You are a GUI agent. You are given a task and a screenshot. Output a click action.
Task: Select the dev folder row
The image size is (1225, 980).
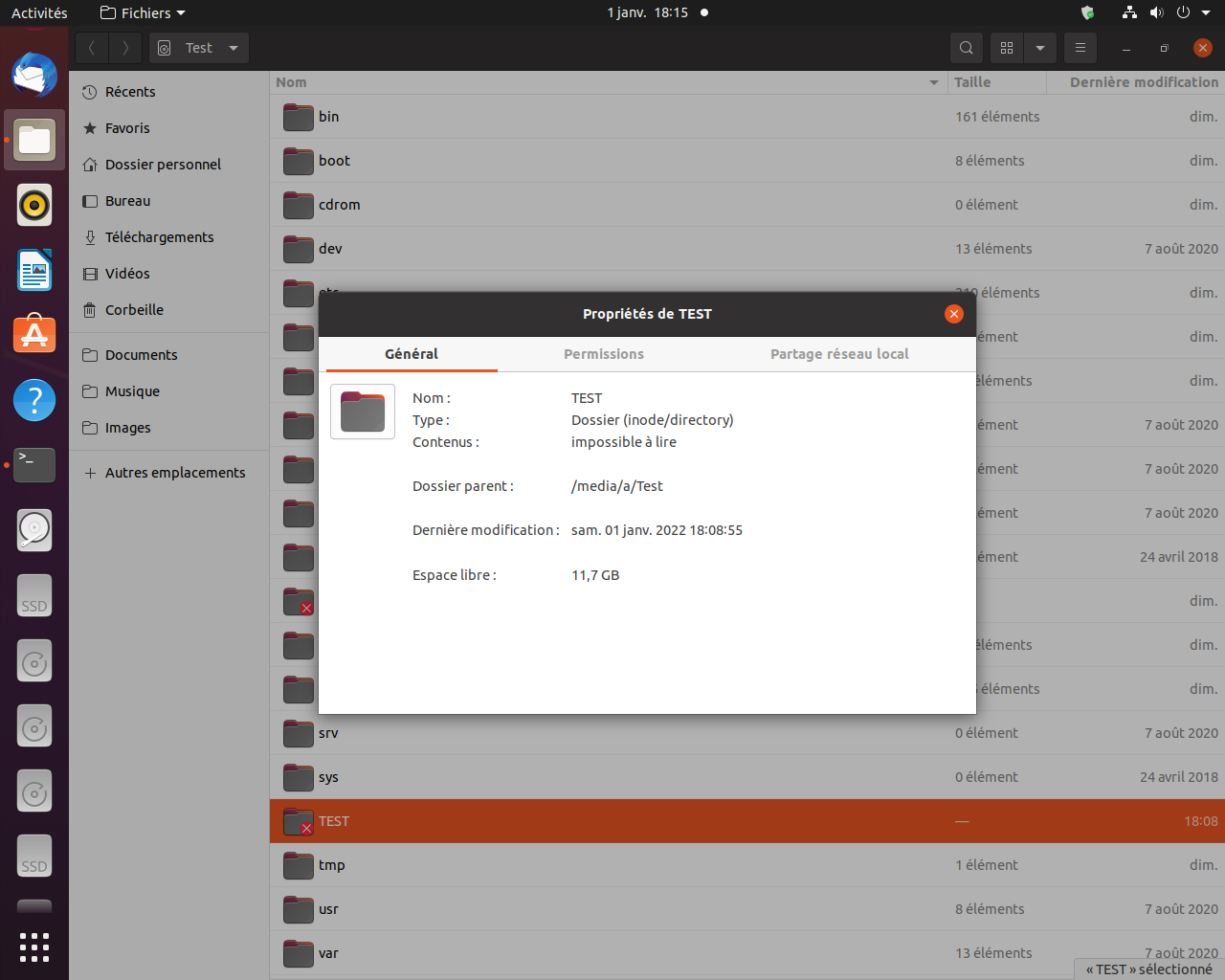(746, 249)
